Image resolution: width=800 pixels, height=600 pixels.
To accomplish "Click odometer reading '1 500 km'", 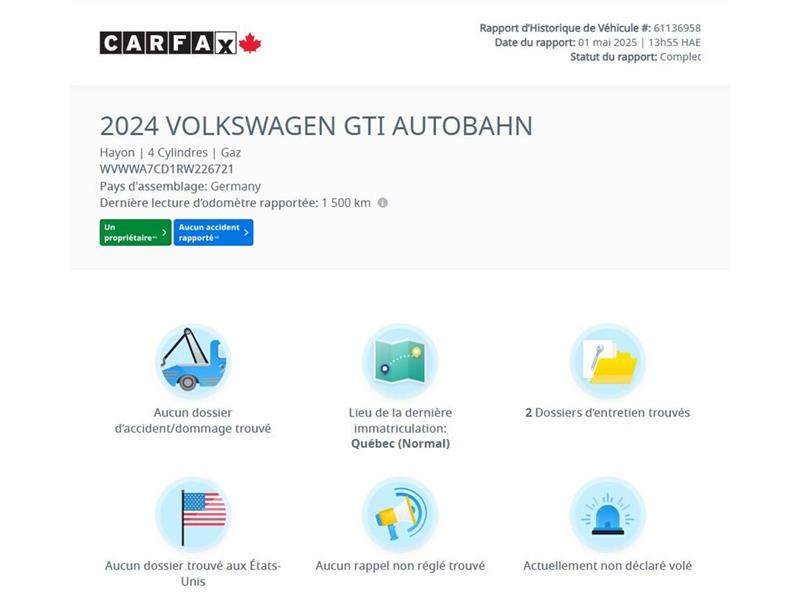I will [x=346, y=203].
